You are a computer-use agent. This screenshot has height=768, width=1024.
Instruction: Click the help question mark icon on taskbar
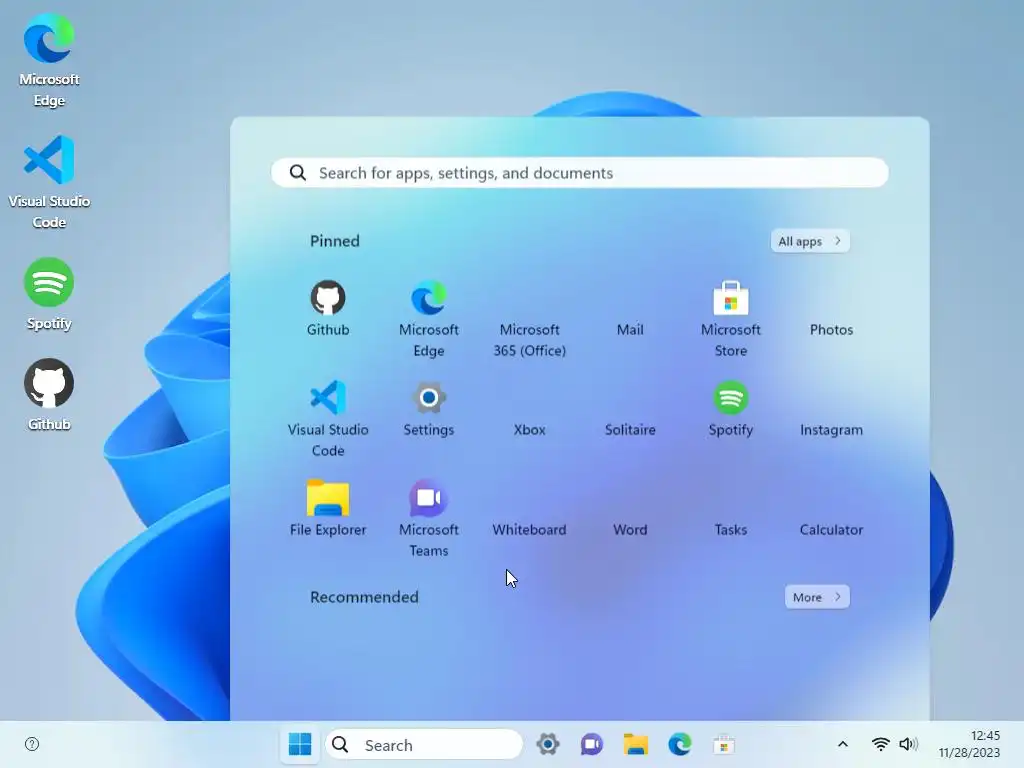tap(32, 744)
